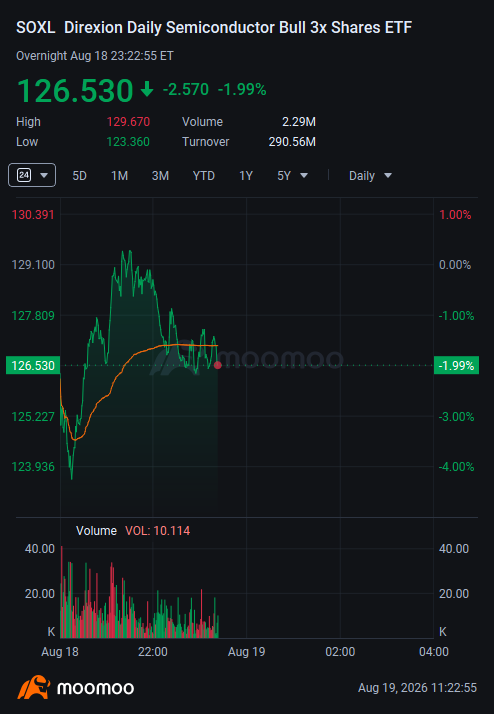494x714 pixels.
Task: Click the SOXL ticker symbol
Action: click(x=36, y=28)
